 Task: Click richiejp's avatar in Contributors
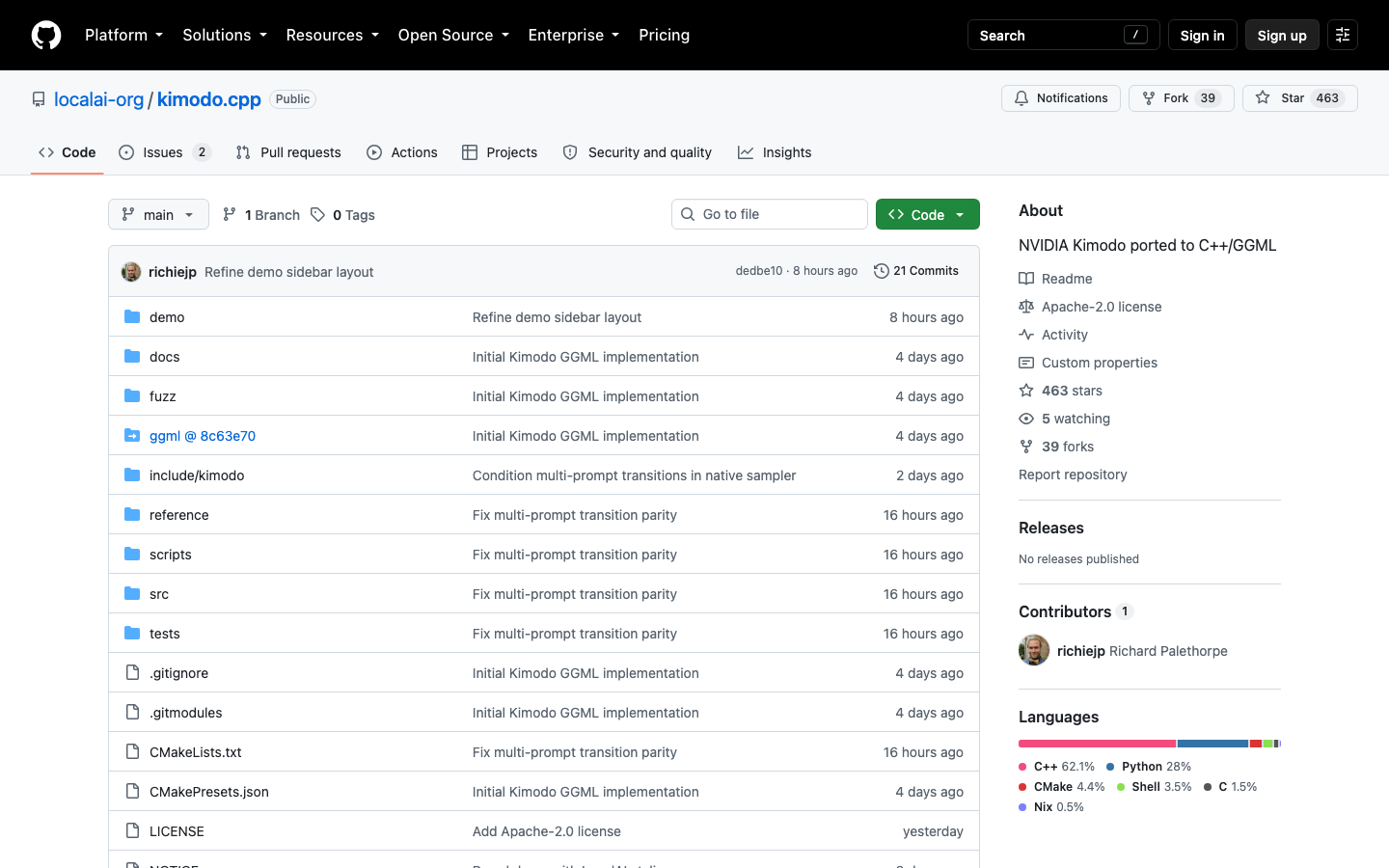[x=1034, y=650]
